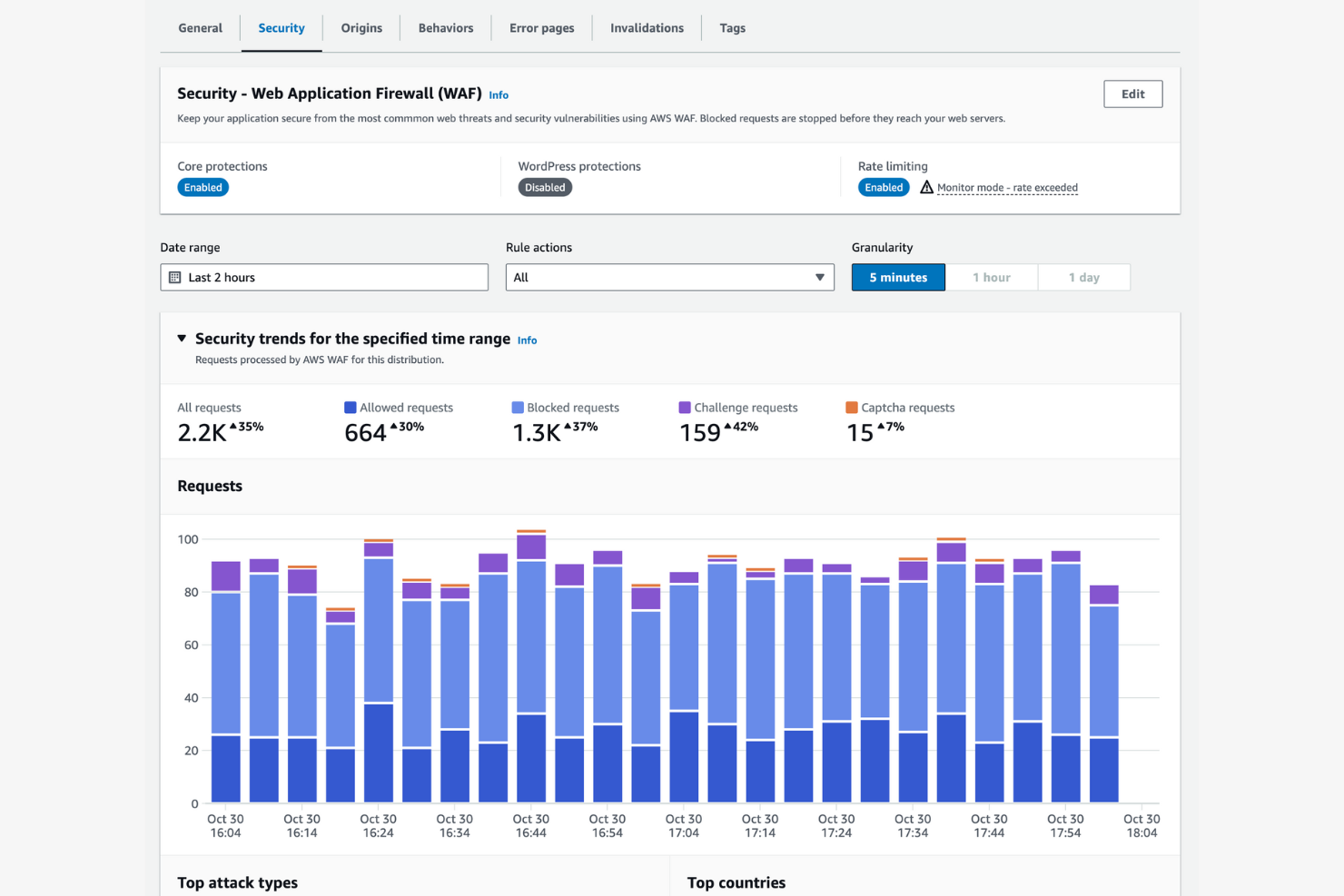Click the collapse triangle for Security trends
The image size is (1344, 896).
tap(181, 338)
